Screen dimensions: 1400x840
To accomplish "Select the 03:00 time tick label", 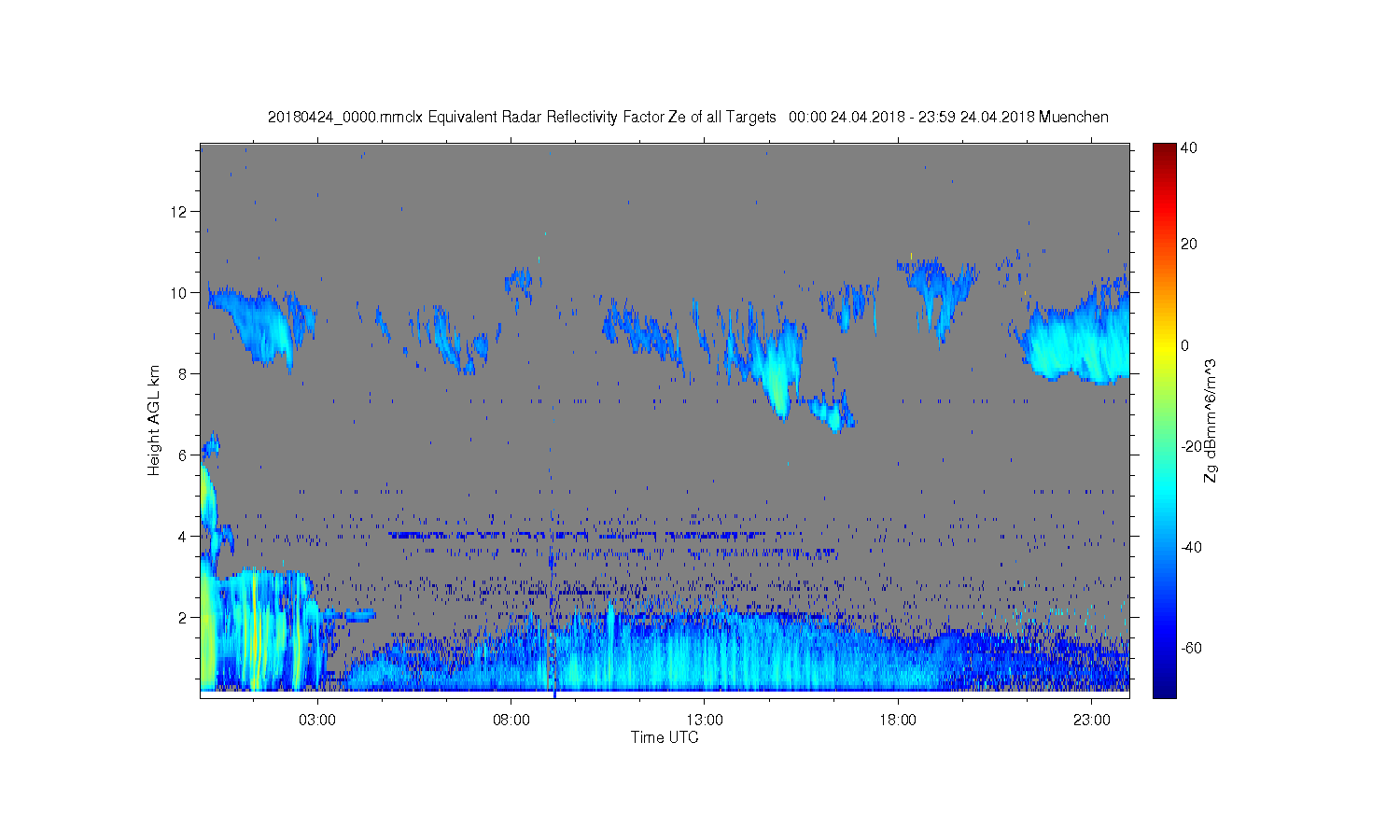I will 317,721.
